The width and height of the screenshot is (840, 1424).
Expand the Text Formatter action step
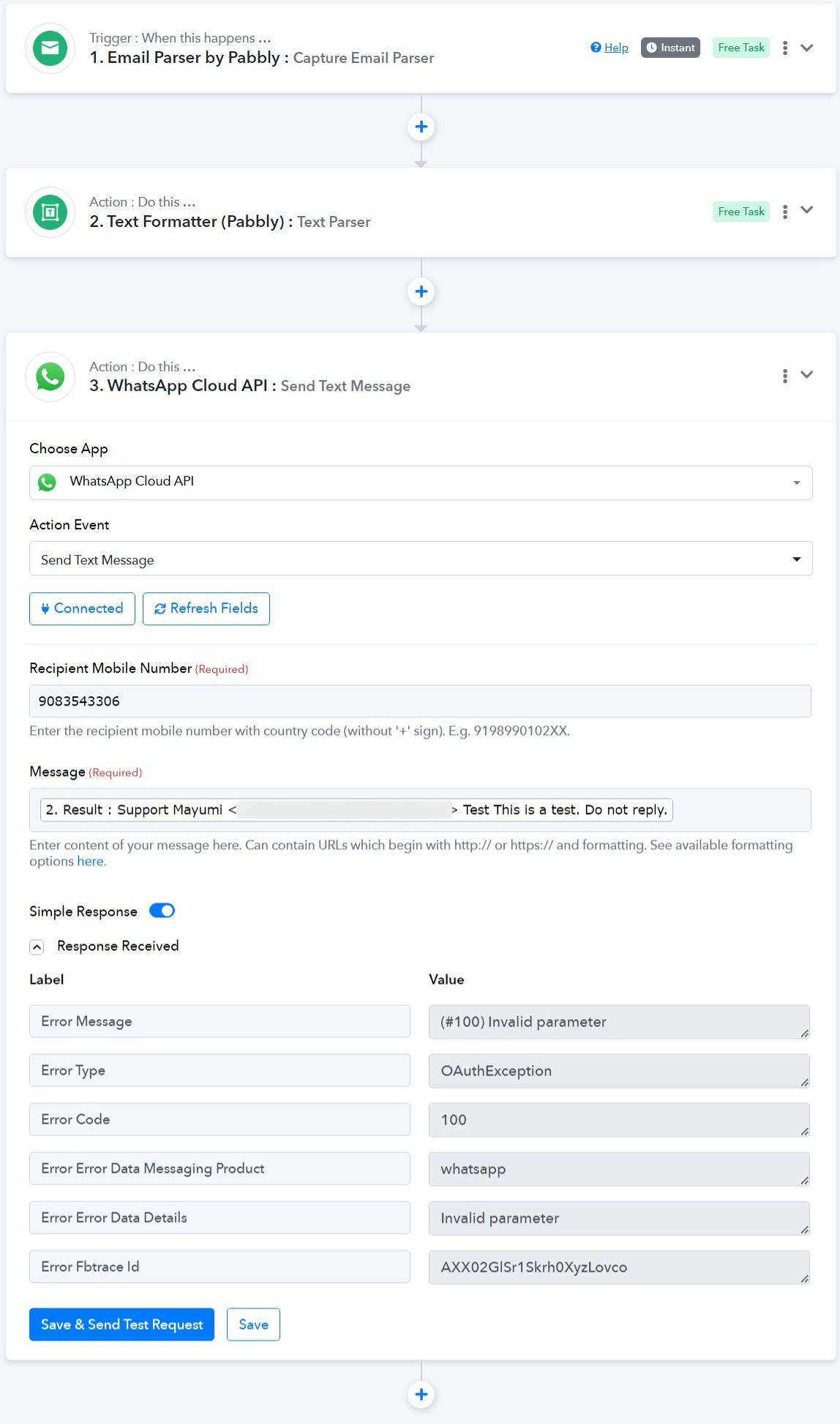click(x=807, y=210)
